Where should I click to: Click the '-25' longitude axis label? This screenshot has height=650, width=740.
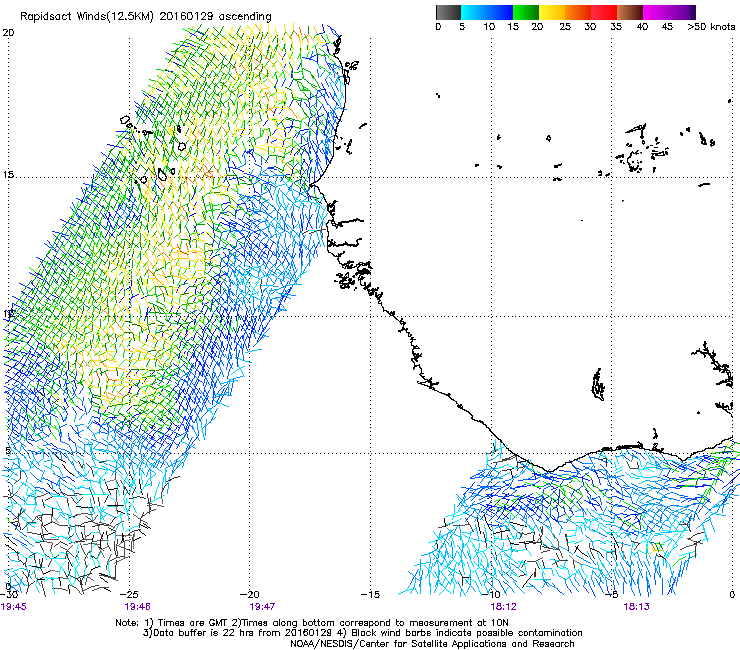(x=129, y=594)
